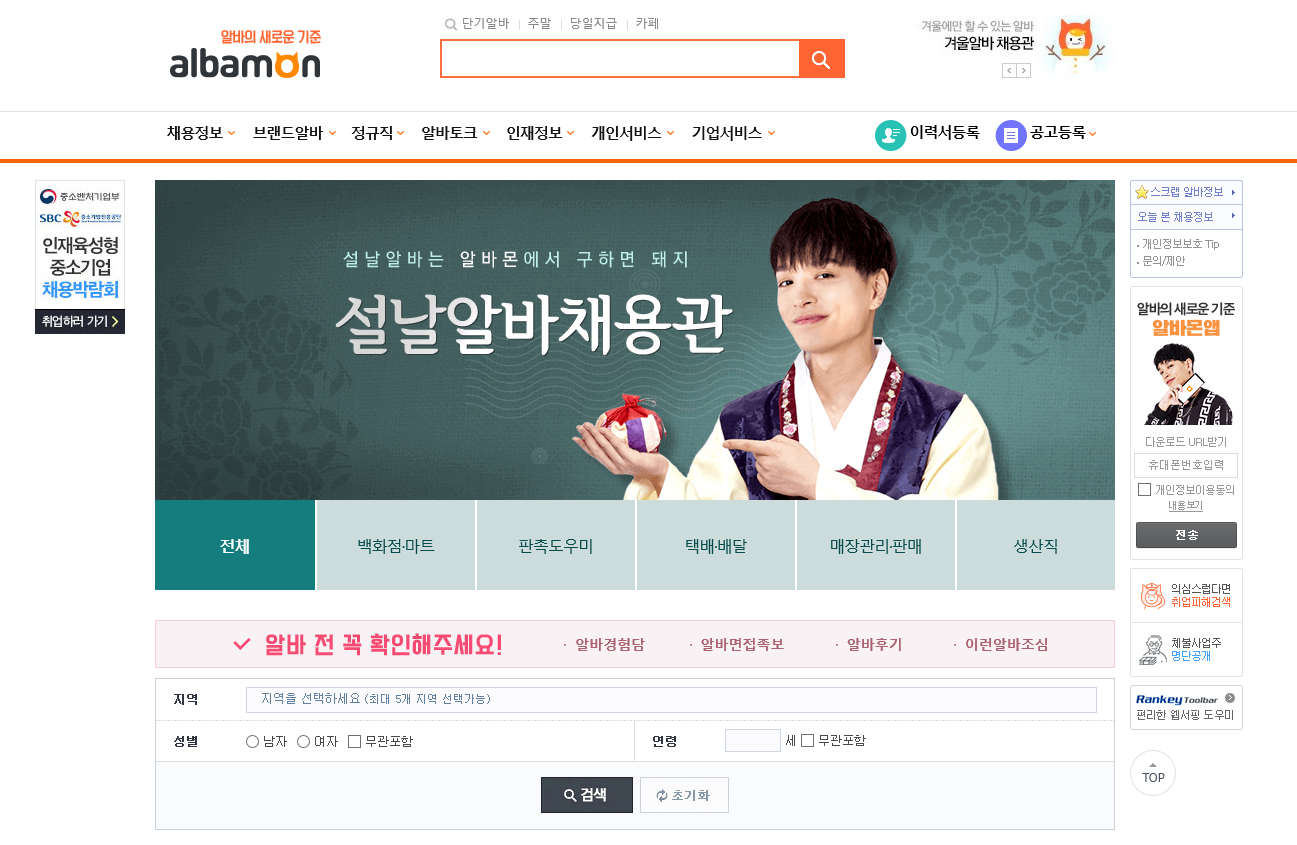Tick the 개인정보이용동의 checkbox

tap(1144, 490)
